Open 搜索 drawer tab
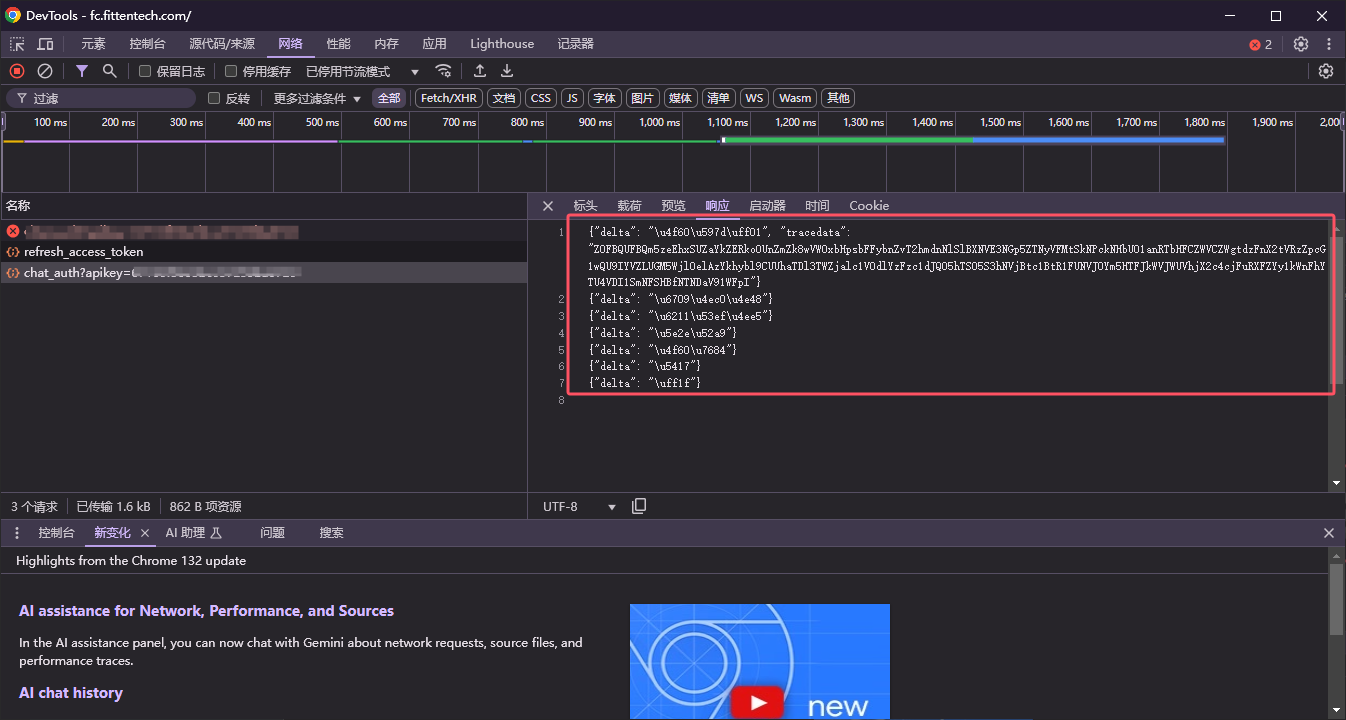The width and height of the screenshot is (1346, 720). [x=331, y=533]
